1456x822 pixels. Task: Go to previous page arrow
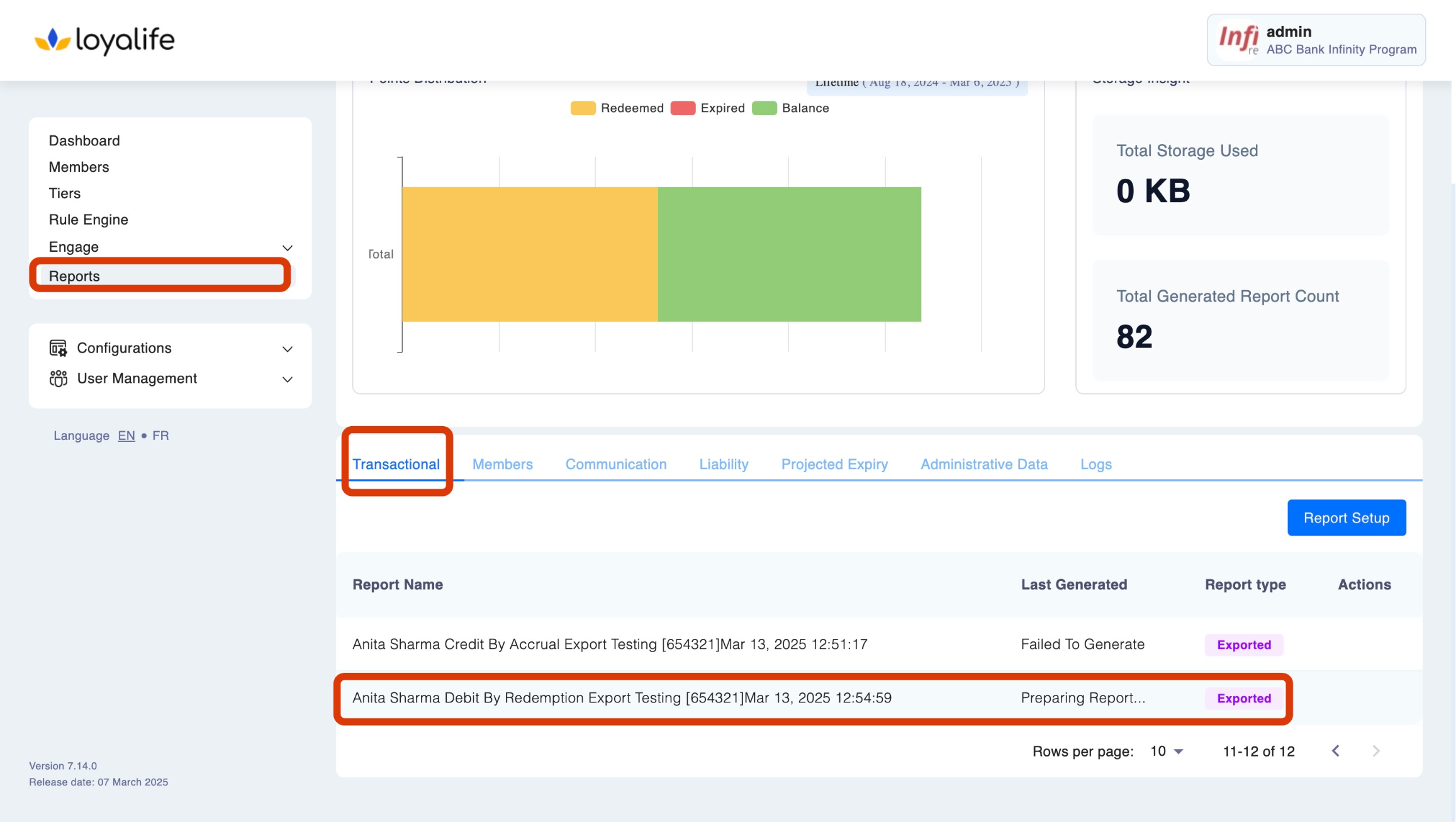coord(1336,751)
